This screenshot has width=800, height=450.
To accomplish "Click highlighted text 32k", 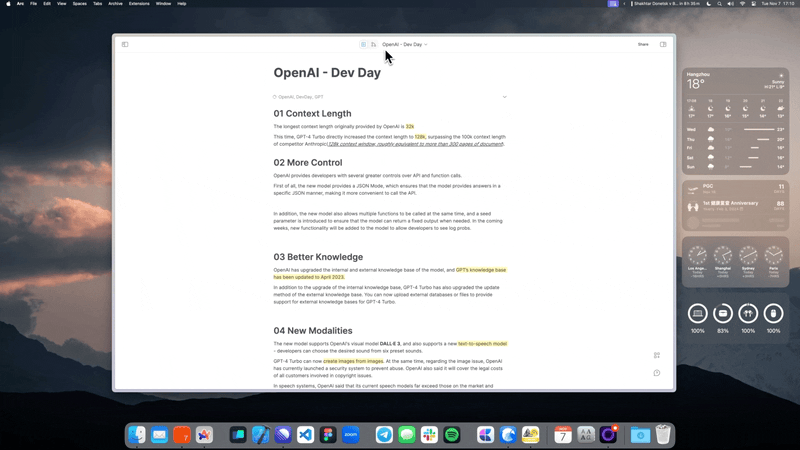I will pyautogui.click(x=410, y=127).
